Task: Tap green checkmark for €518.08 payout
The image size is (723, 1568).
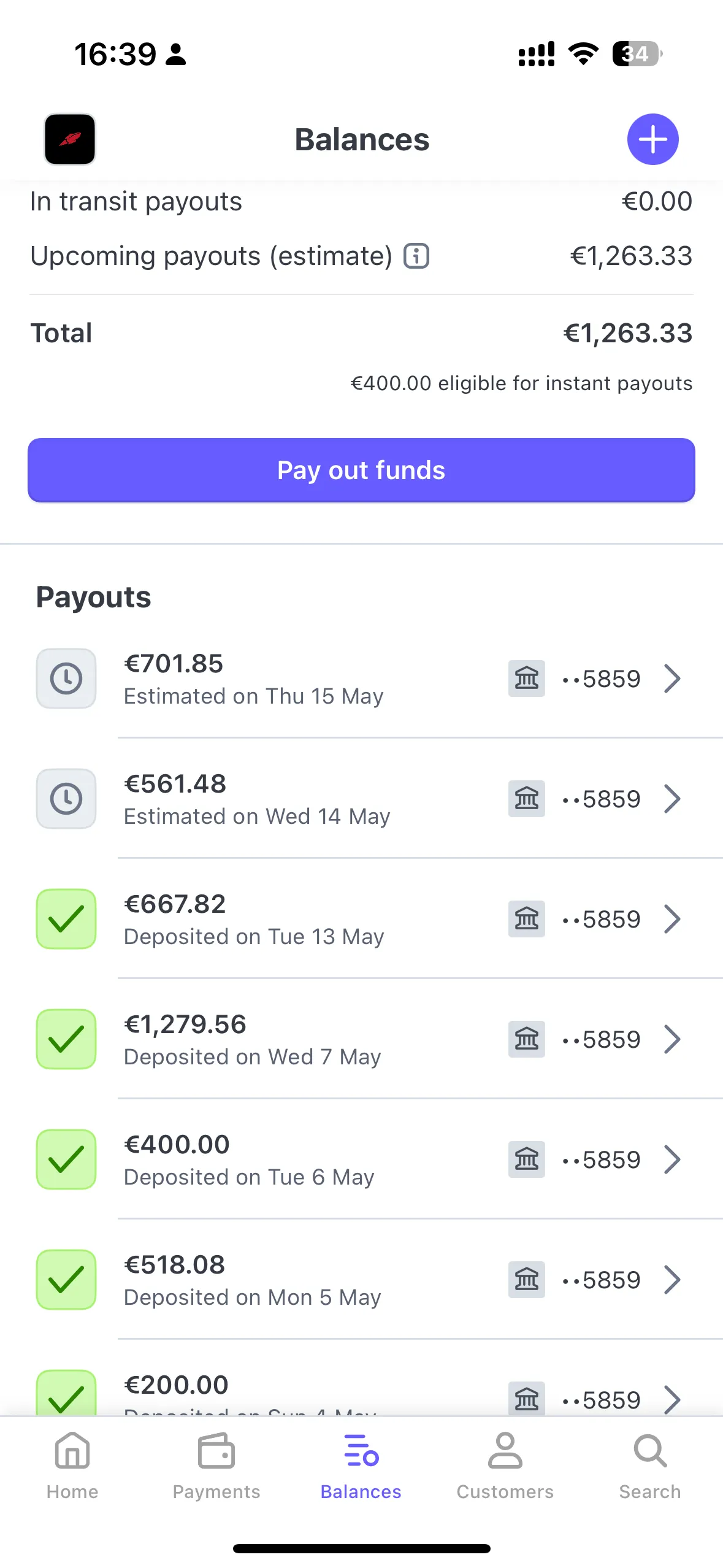Action: point(66,1280)
